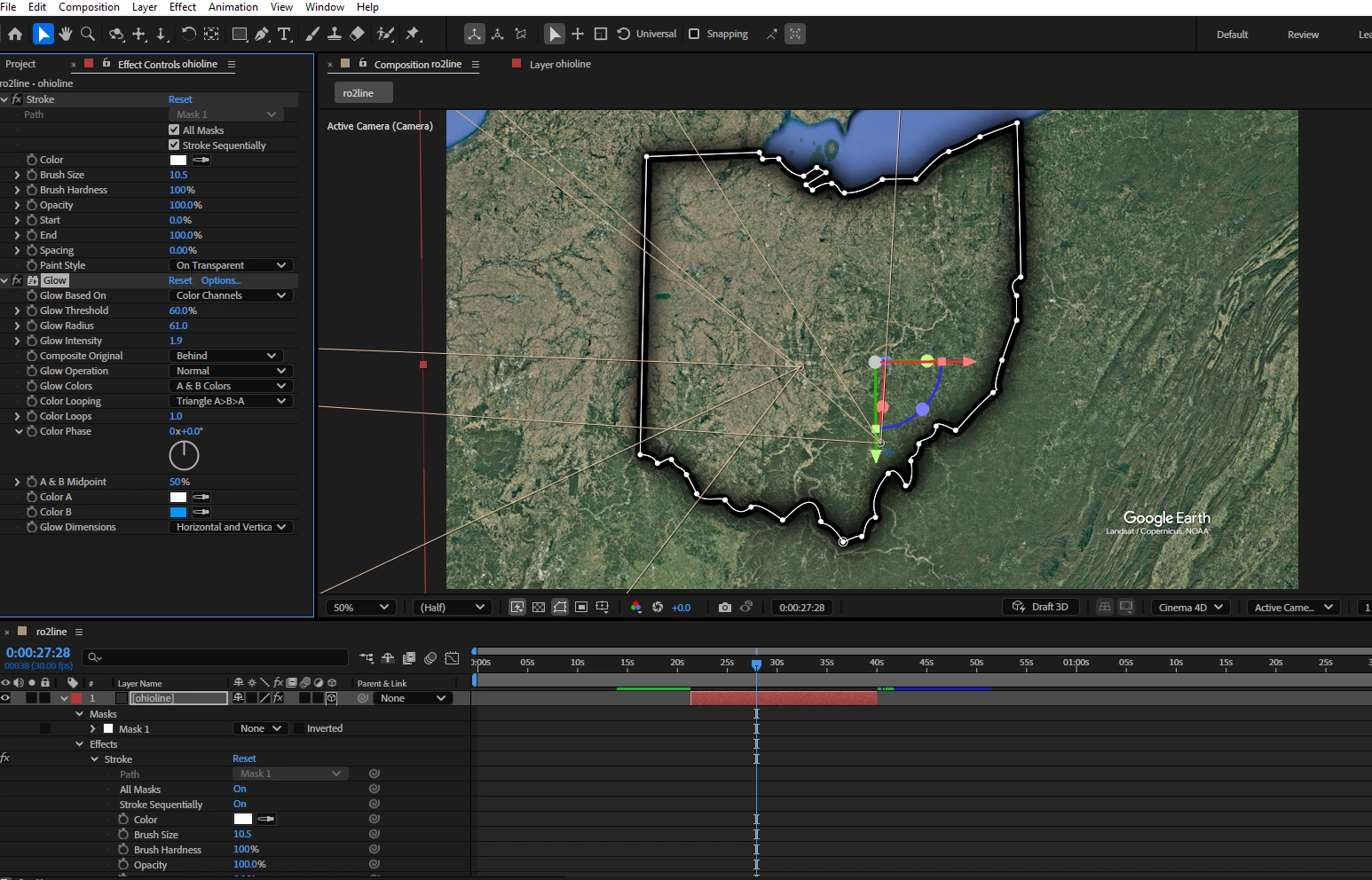Screen dimensions: 1372x880
Task: Select the Hand tool
Action: coord(66,34)
